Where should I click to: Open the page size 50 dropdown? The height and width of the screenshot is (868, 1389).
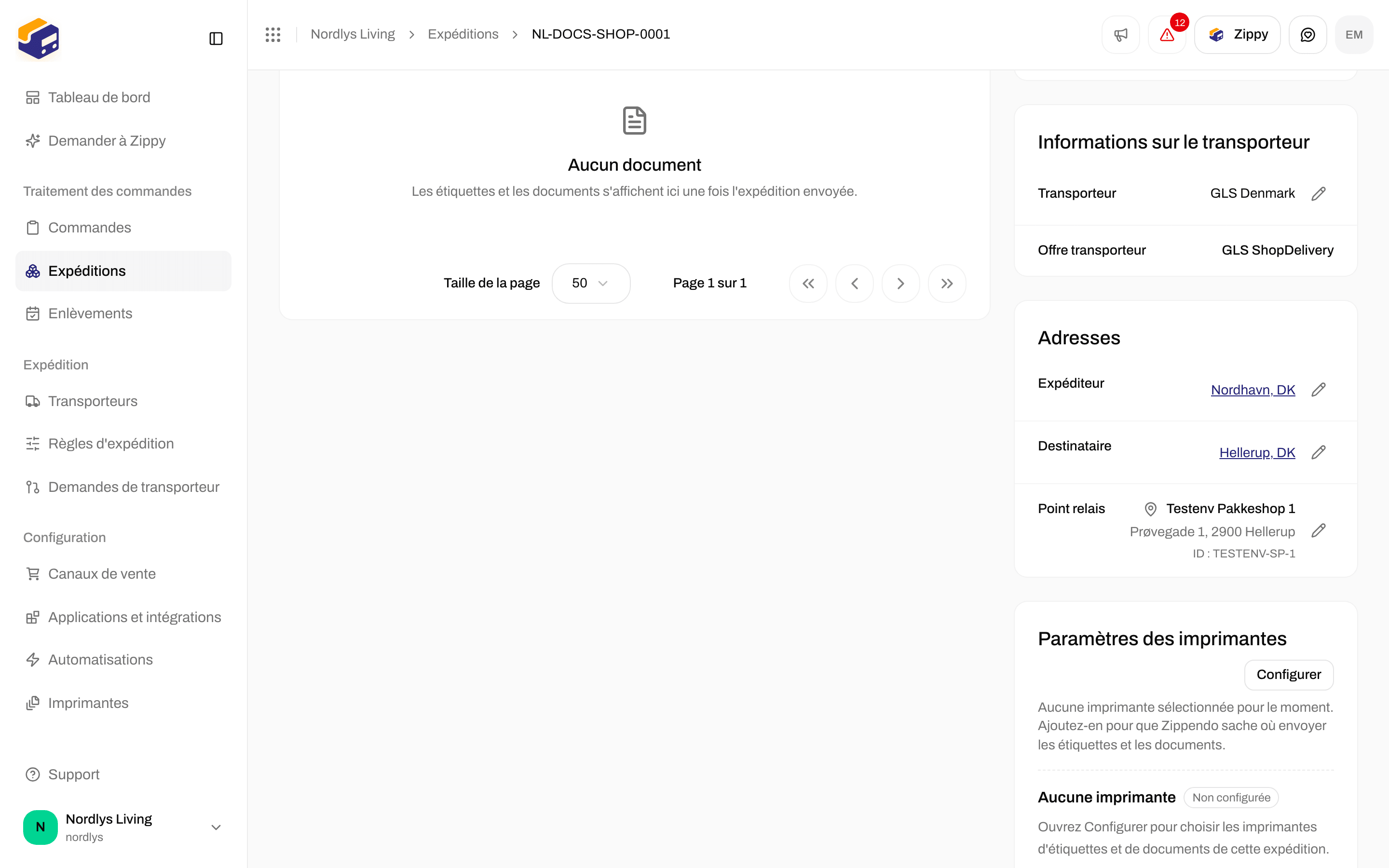coord(591,283)
